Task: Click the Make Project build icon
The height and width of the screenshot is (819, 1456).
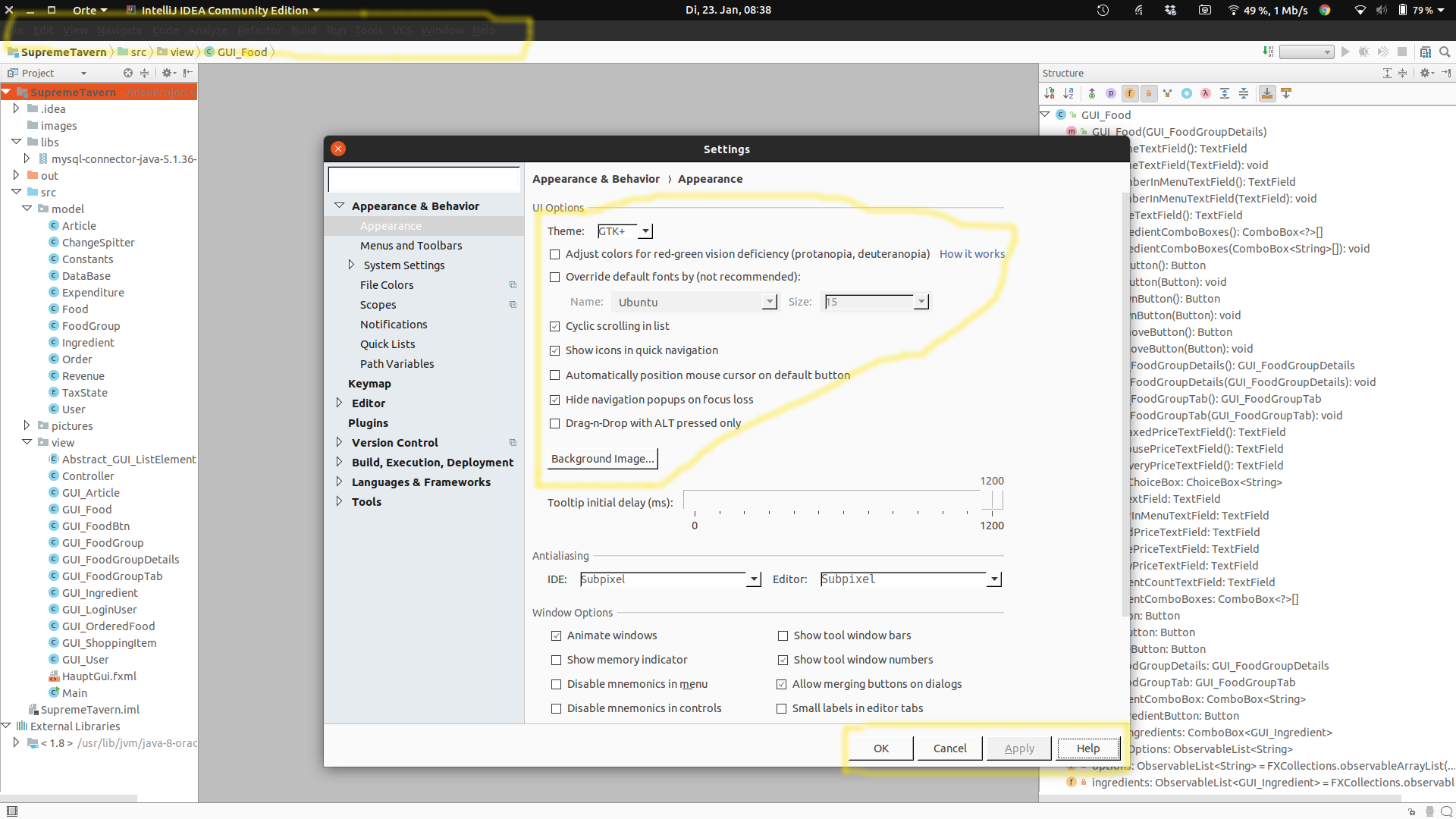Action: (x=1268, y=52)
